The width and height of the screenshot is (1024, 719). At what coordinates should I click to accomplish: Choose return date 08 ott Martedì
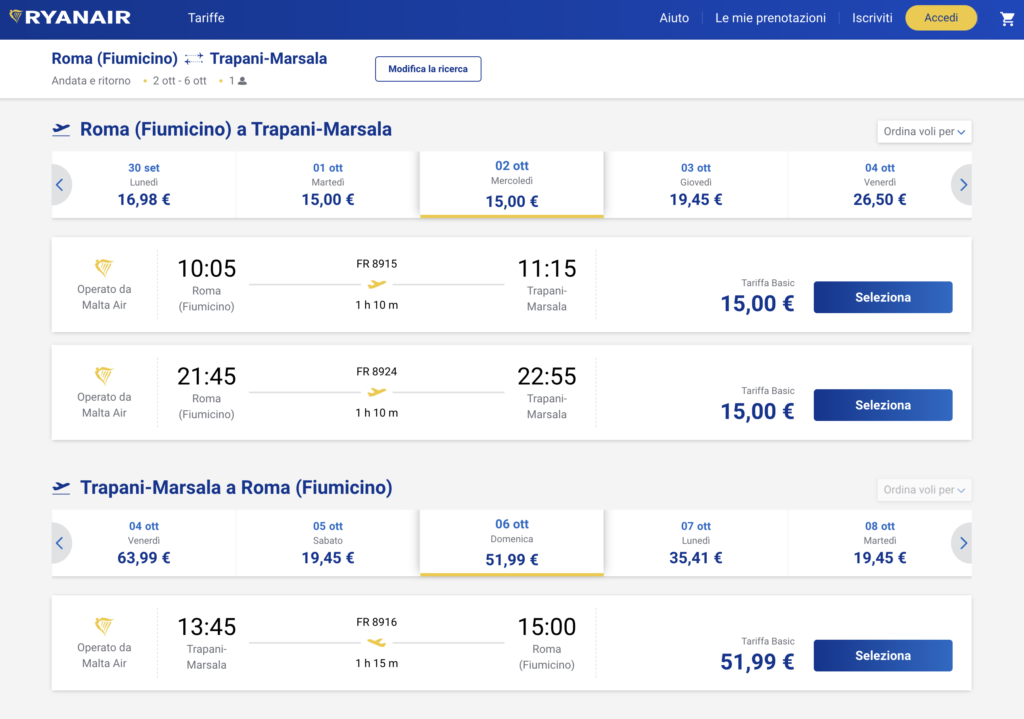click(880, 543)
